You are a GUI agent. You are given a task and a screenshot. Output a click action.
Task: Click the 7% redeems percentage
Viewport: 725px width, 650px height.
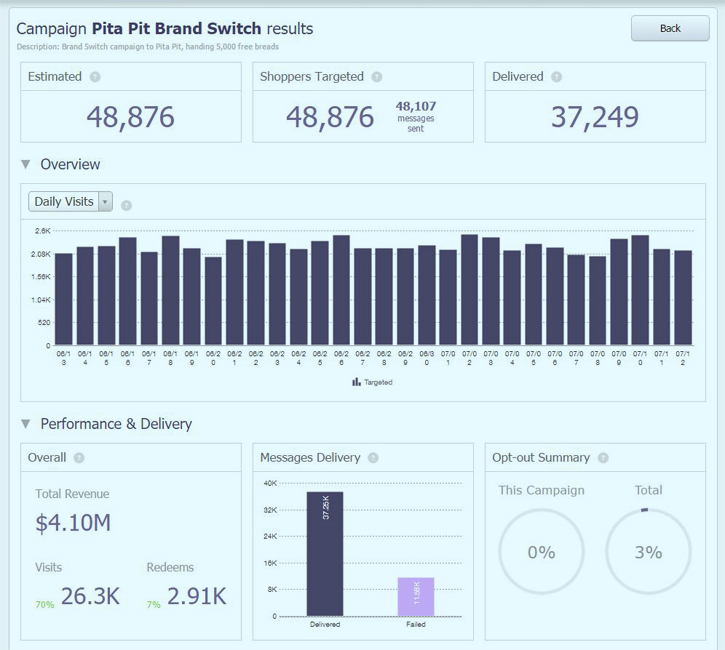[154, 604]
